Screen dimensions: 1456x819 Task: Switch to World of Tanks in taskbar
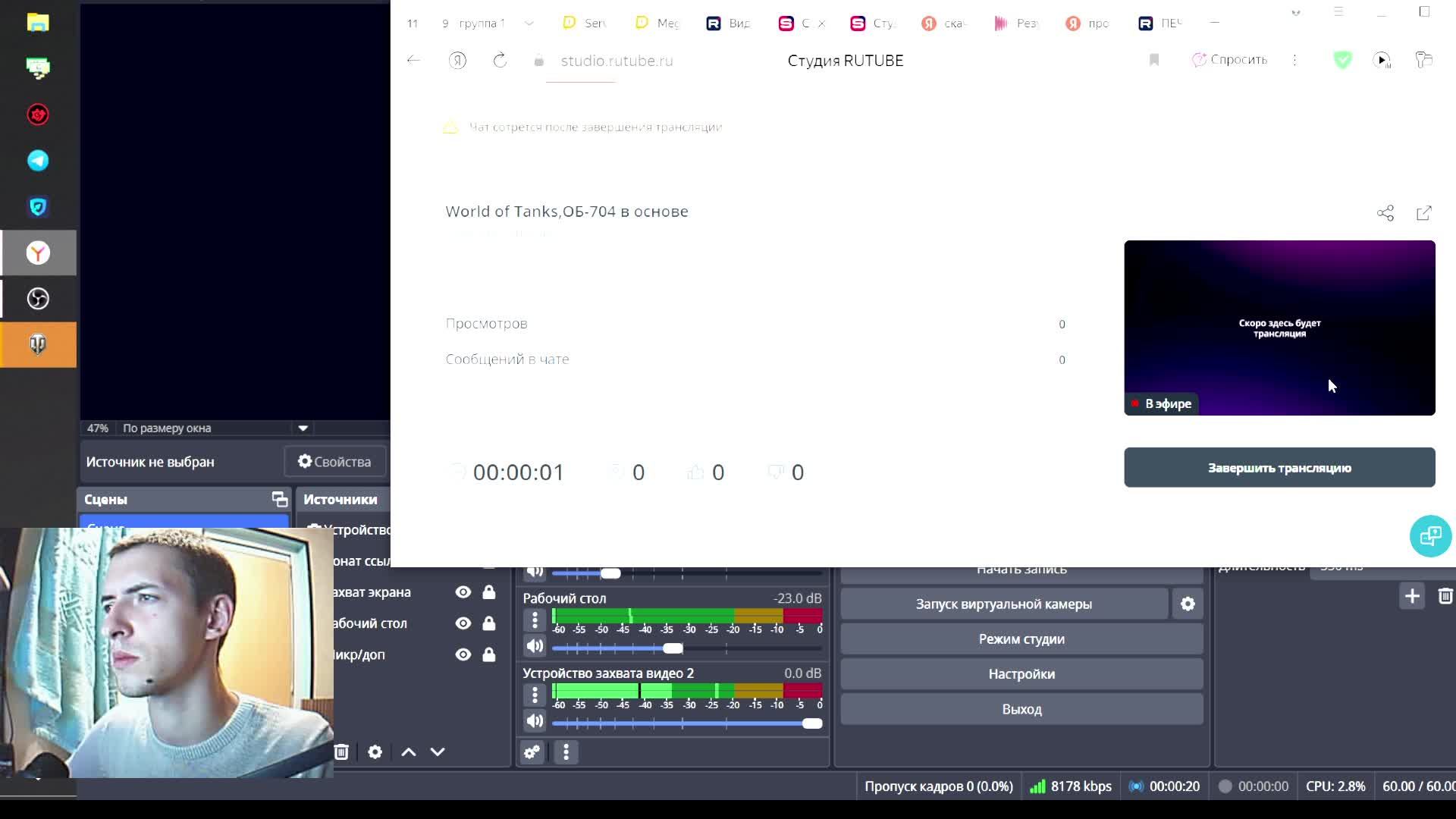(x=38, y=345)
